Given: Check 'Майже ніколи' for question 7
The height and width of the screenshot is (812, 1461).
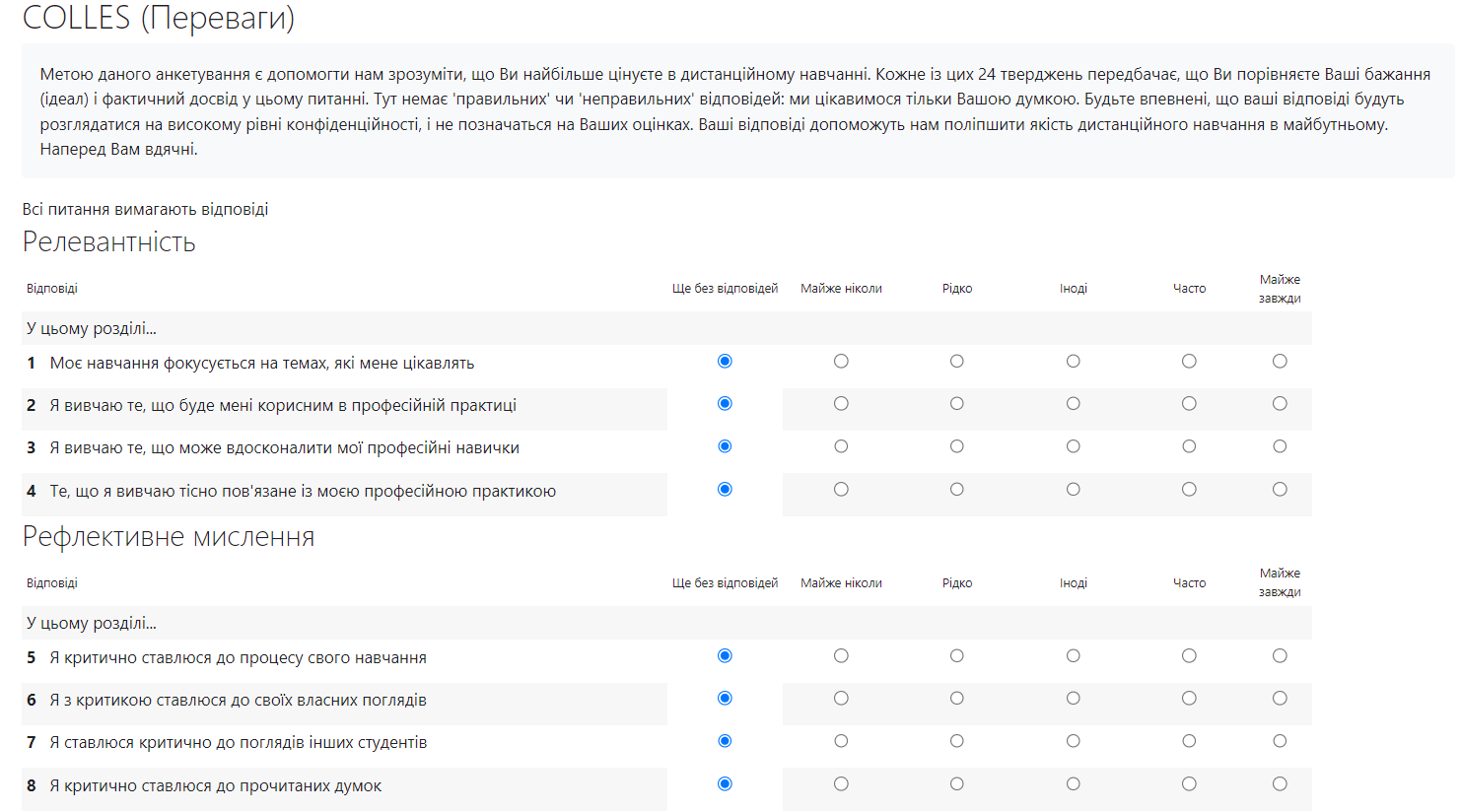Looking at the screenshot, I should [x=841, y=741].
